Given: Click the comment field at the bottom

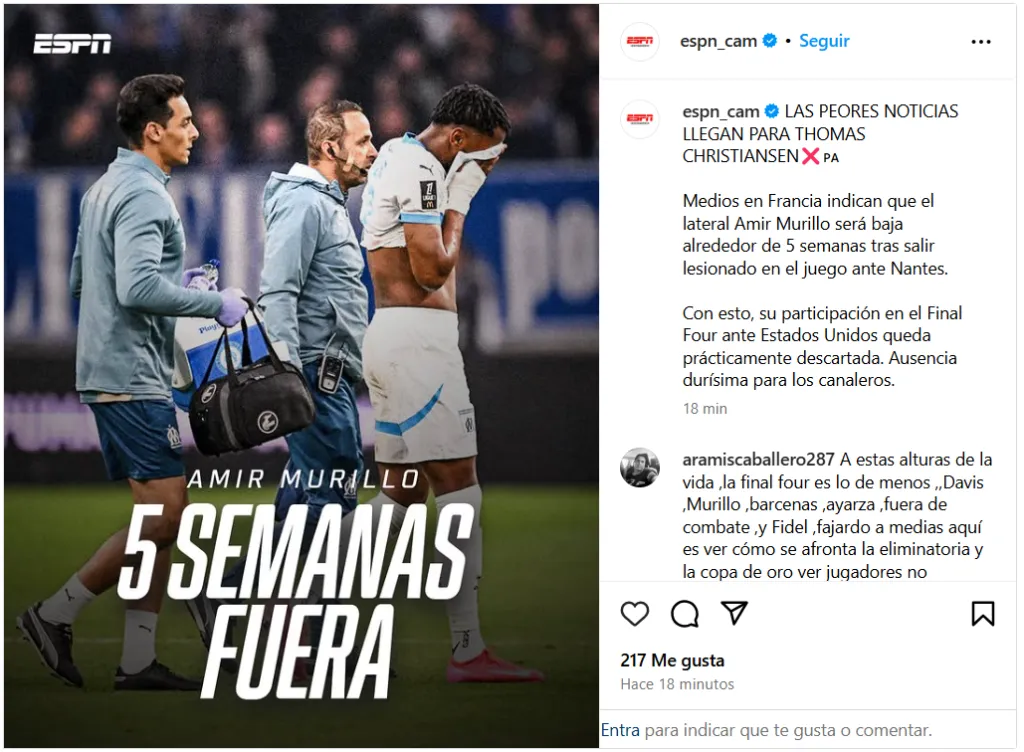Looking at the screenshot, I should (807, 730).
